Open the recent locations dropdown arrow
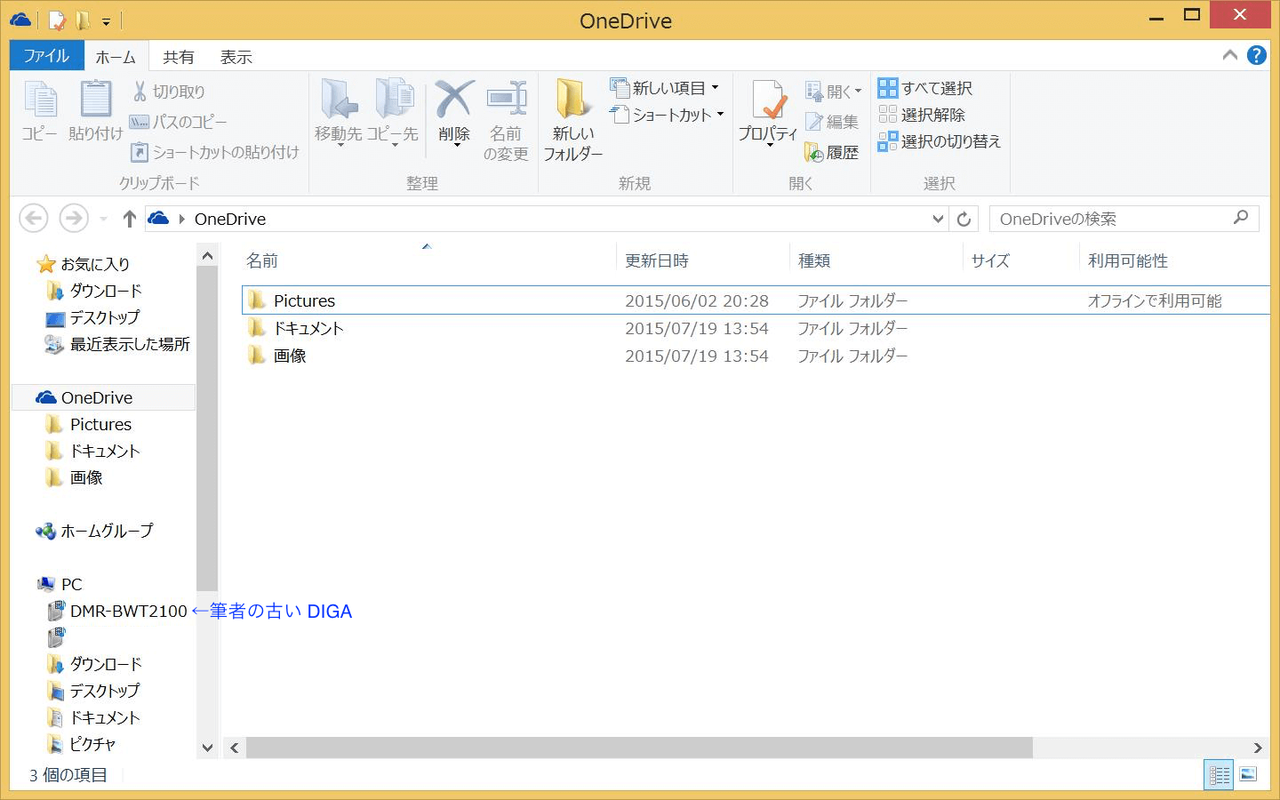This screenshot has height=800, width=1280. (x=104, y=219)
